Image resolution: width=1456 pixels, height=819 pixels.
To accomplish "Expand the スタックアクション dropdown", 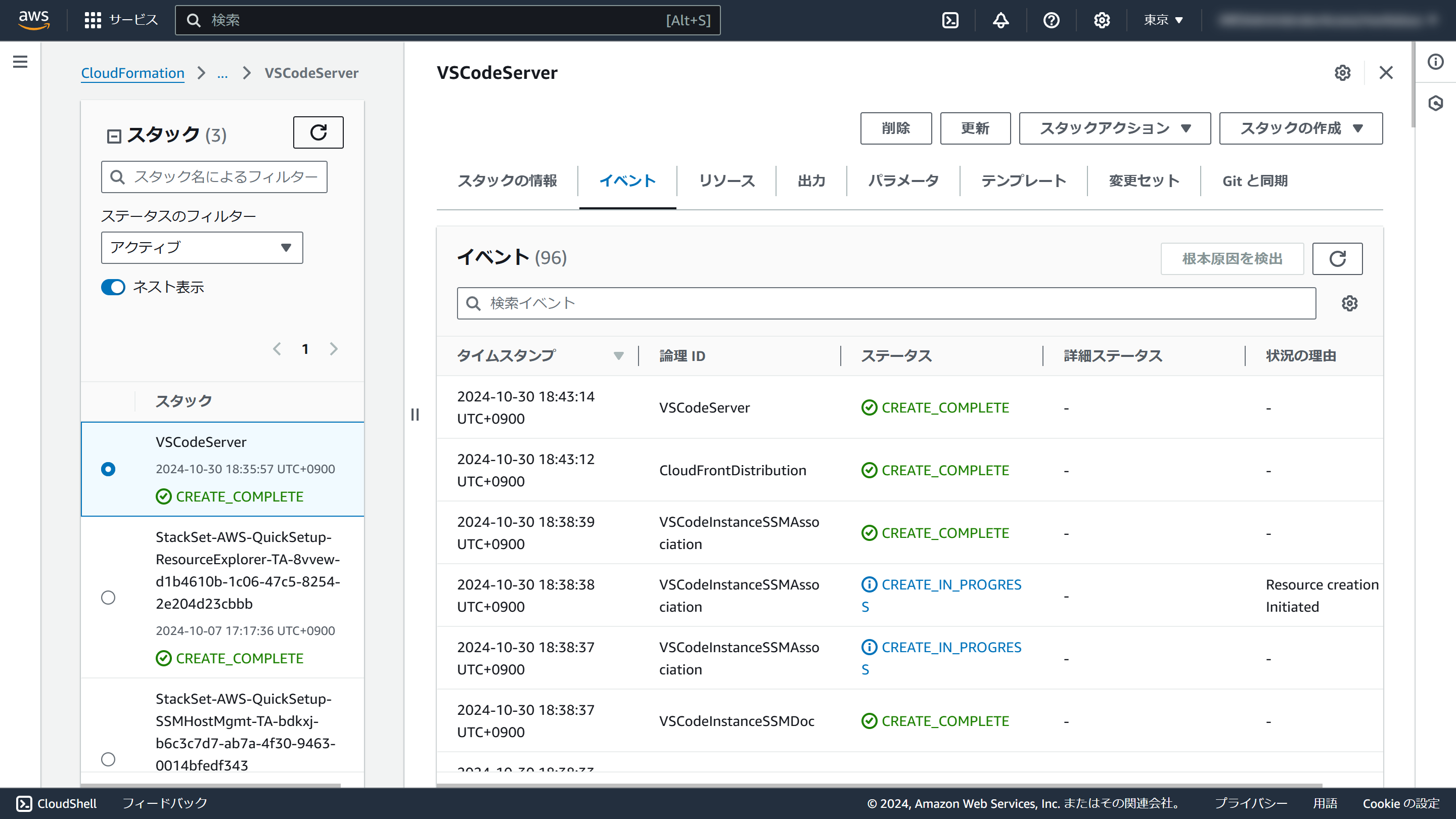I will coord(1114,128).
